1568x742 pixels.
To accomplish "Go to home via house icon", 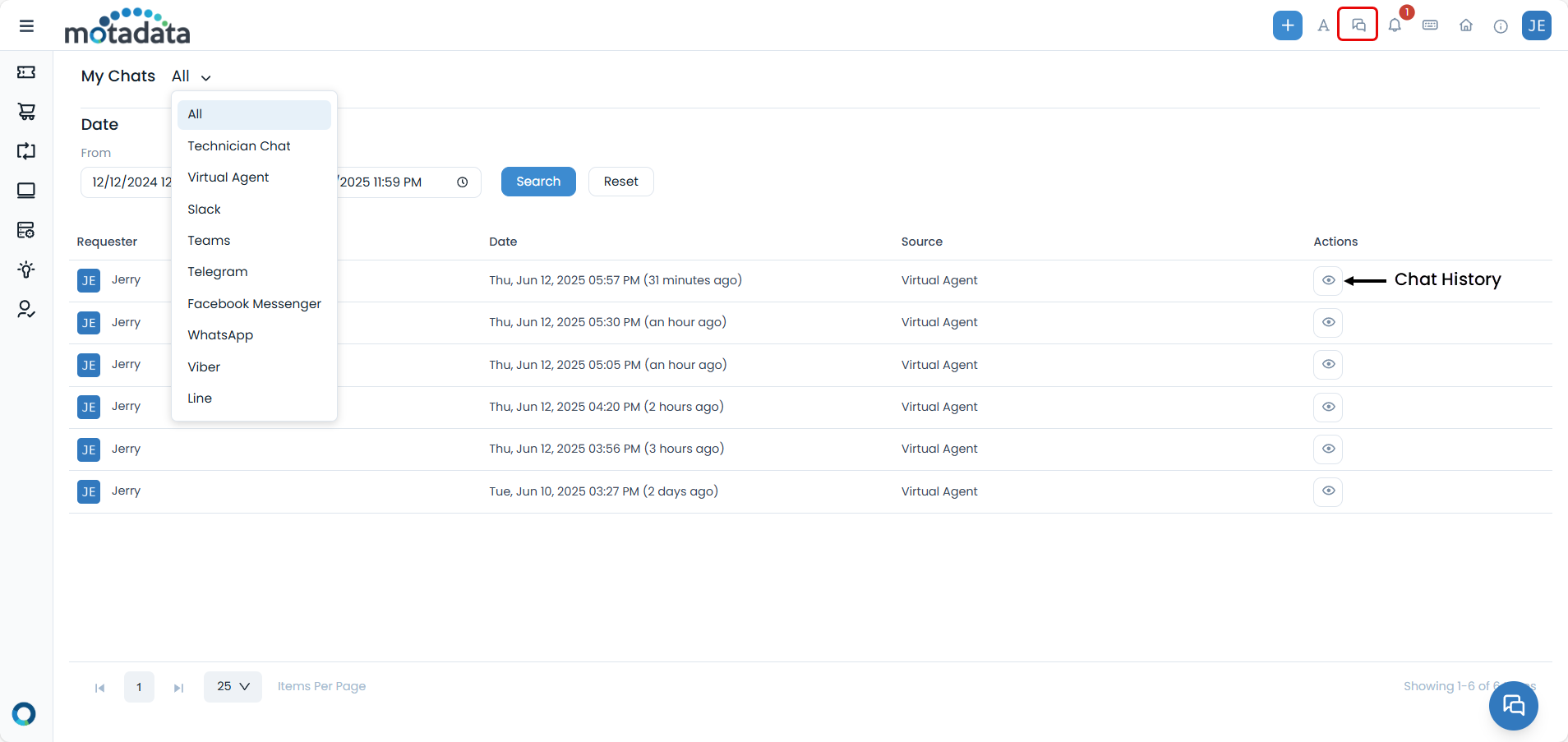I will (x=1465, y=25).
